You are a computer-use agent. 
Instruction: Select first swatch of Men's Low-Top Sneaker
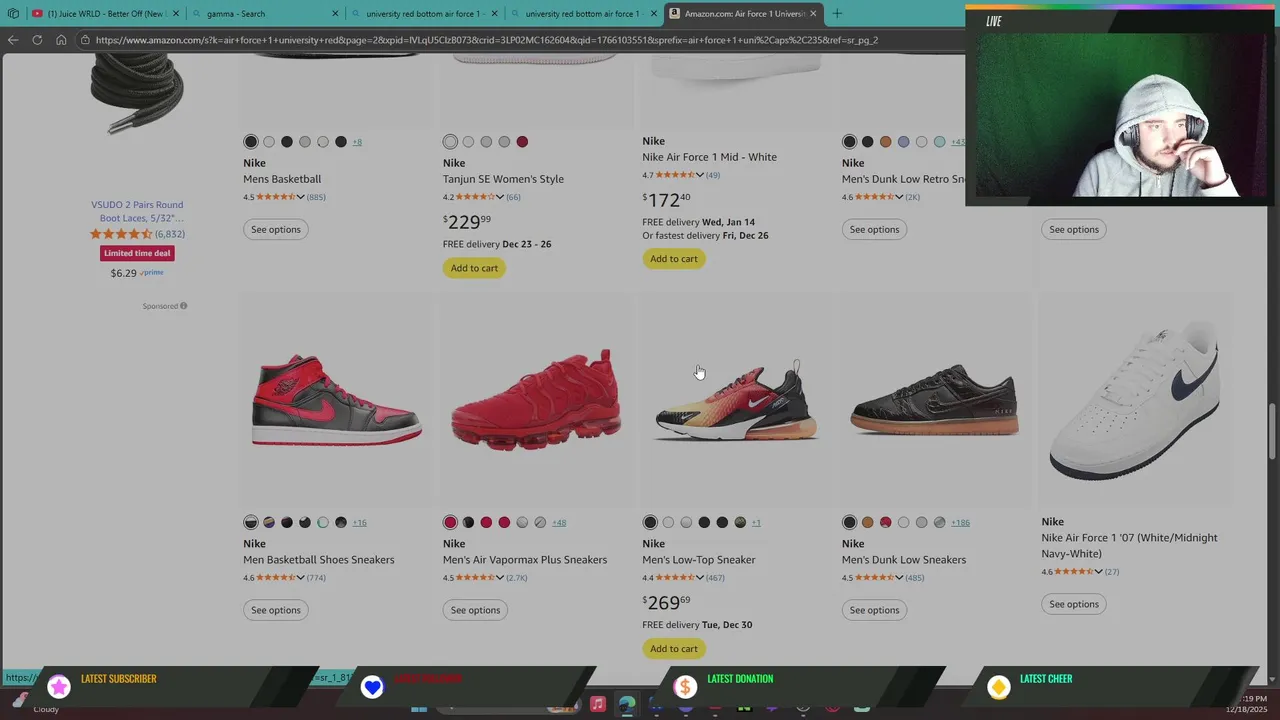650,523
